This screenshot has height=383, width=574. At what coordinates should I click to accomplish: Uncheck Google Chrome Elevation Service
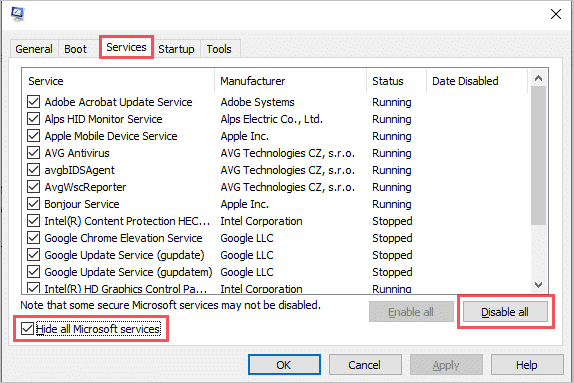tap(33, 238)
